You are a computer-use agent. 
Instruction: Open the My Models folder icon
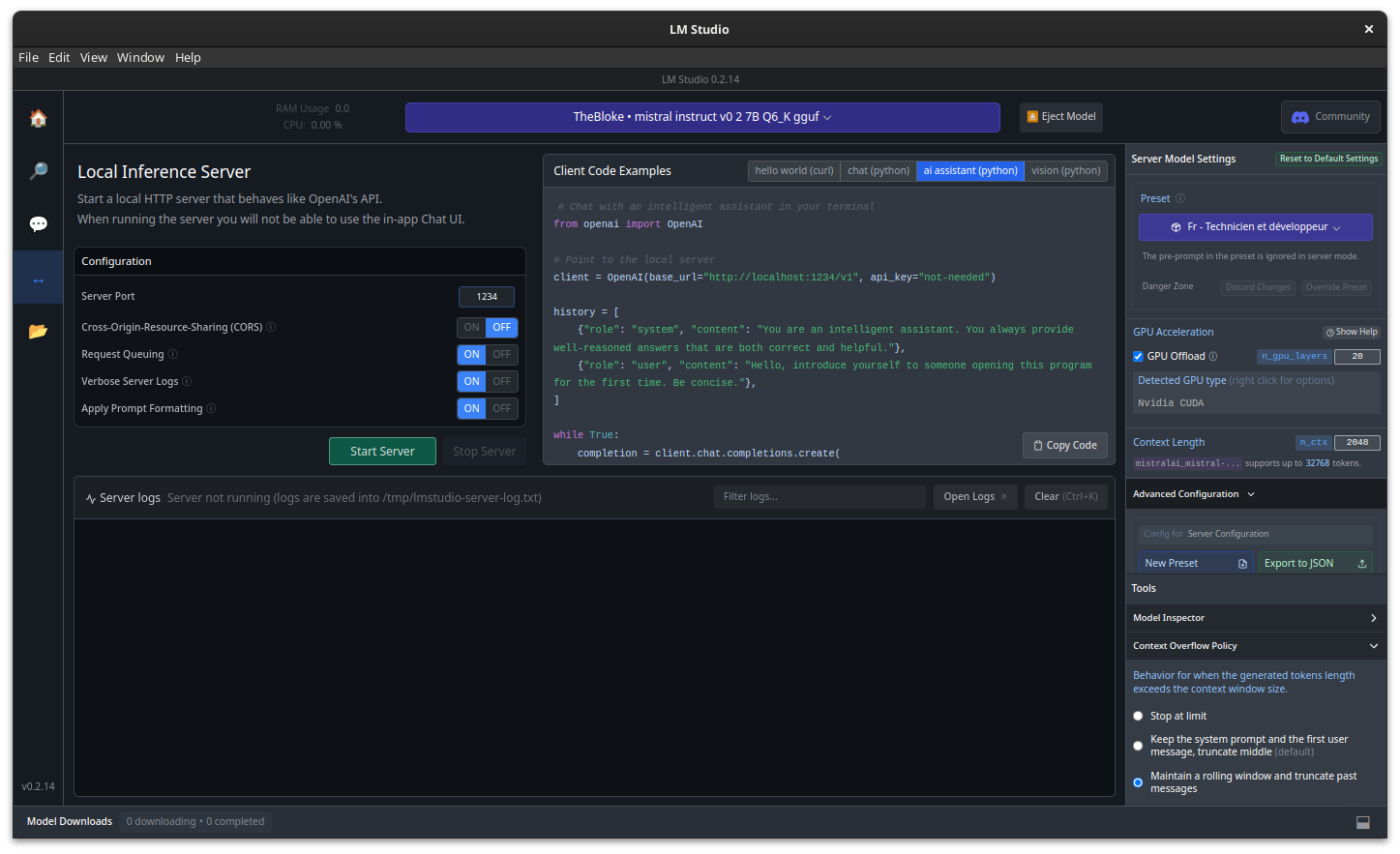pos(38,331)
